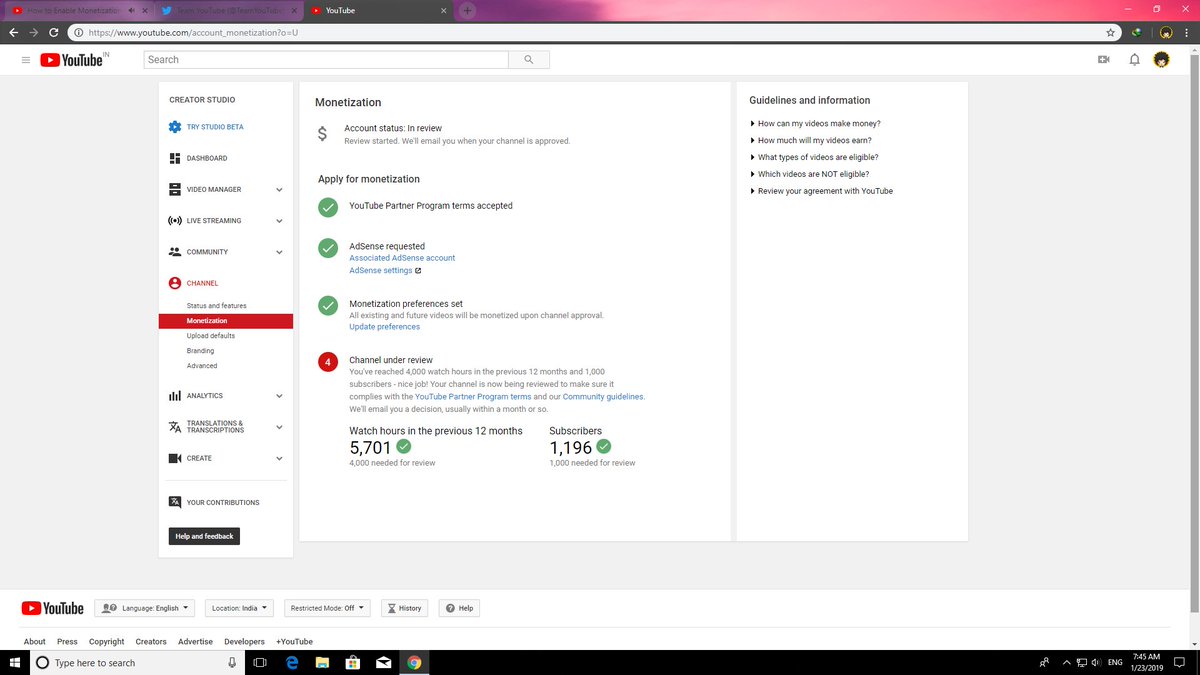The width and height of the screenshot is (1200, 675).
Task: Click the Create camera icon in sidebar
Action: [175, 458]
